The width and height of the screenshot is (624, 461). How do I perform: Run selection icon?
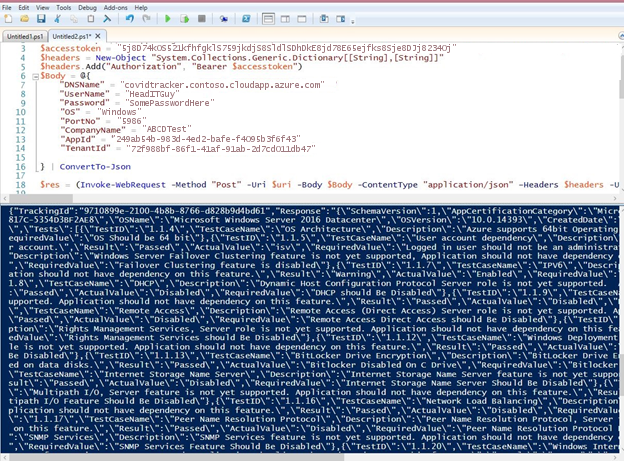coord(184,19)
